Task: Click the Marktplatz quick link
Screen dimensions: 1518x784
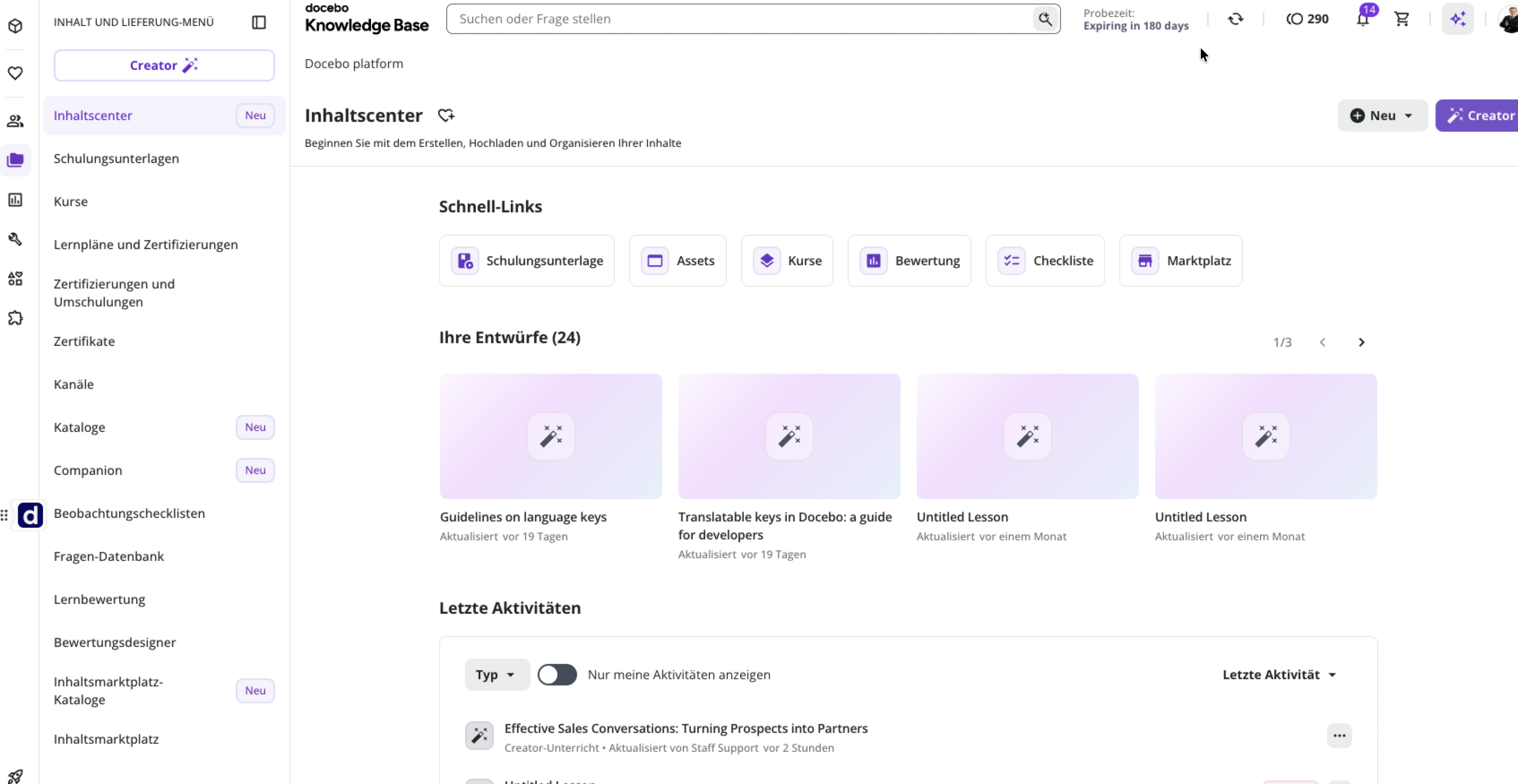Action: pyautogui.click(x=1180, y=260)
